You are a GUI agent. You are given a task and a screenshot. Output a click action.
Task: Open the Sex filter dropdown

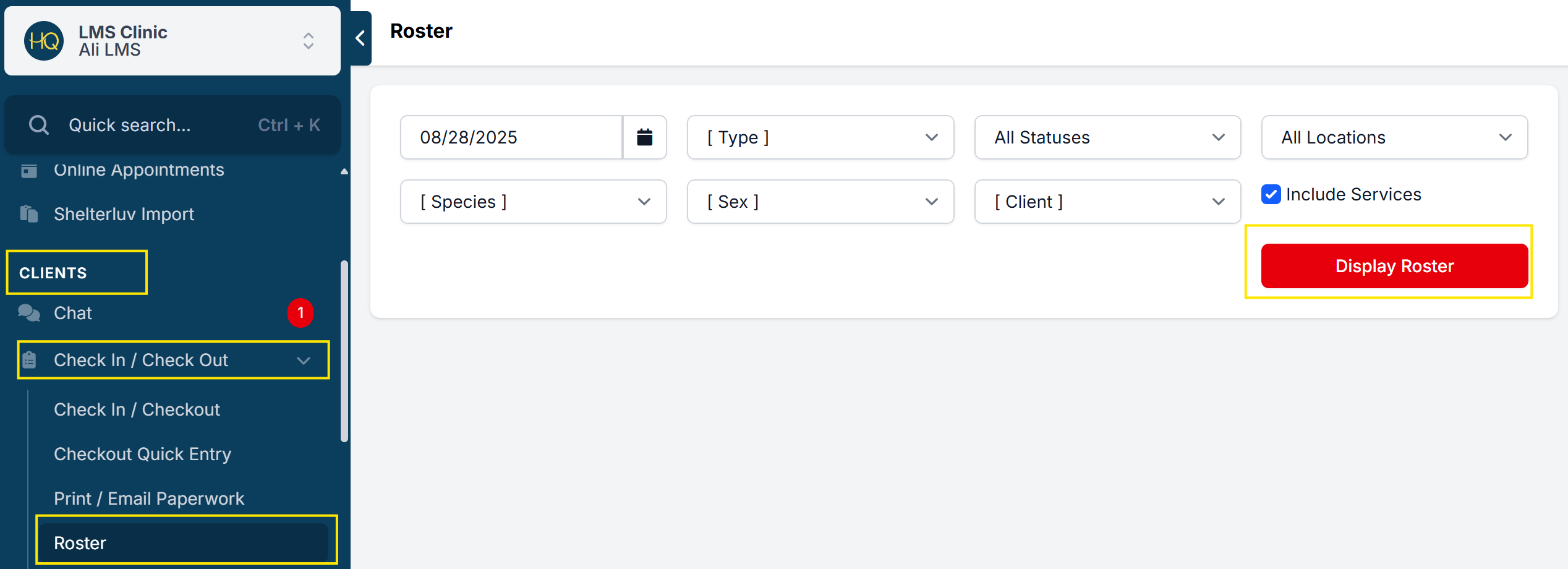(820, 202)
